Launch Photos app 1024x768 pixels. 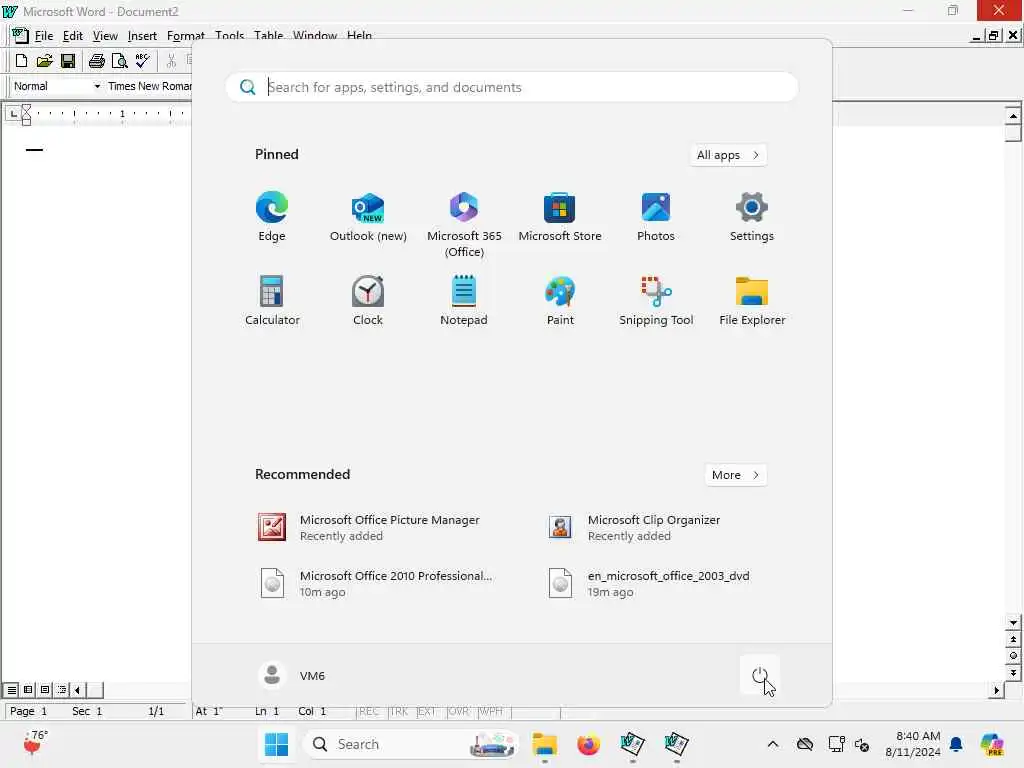coord(656,217)
